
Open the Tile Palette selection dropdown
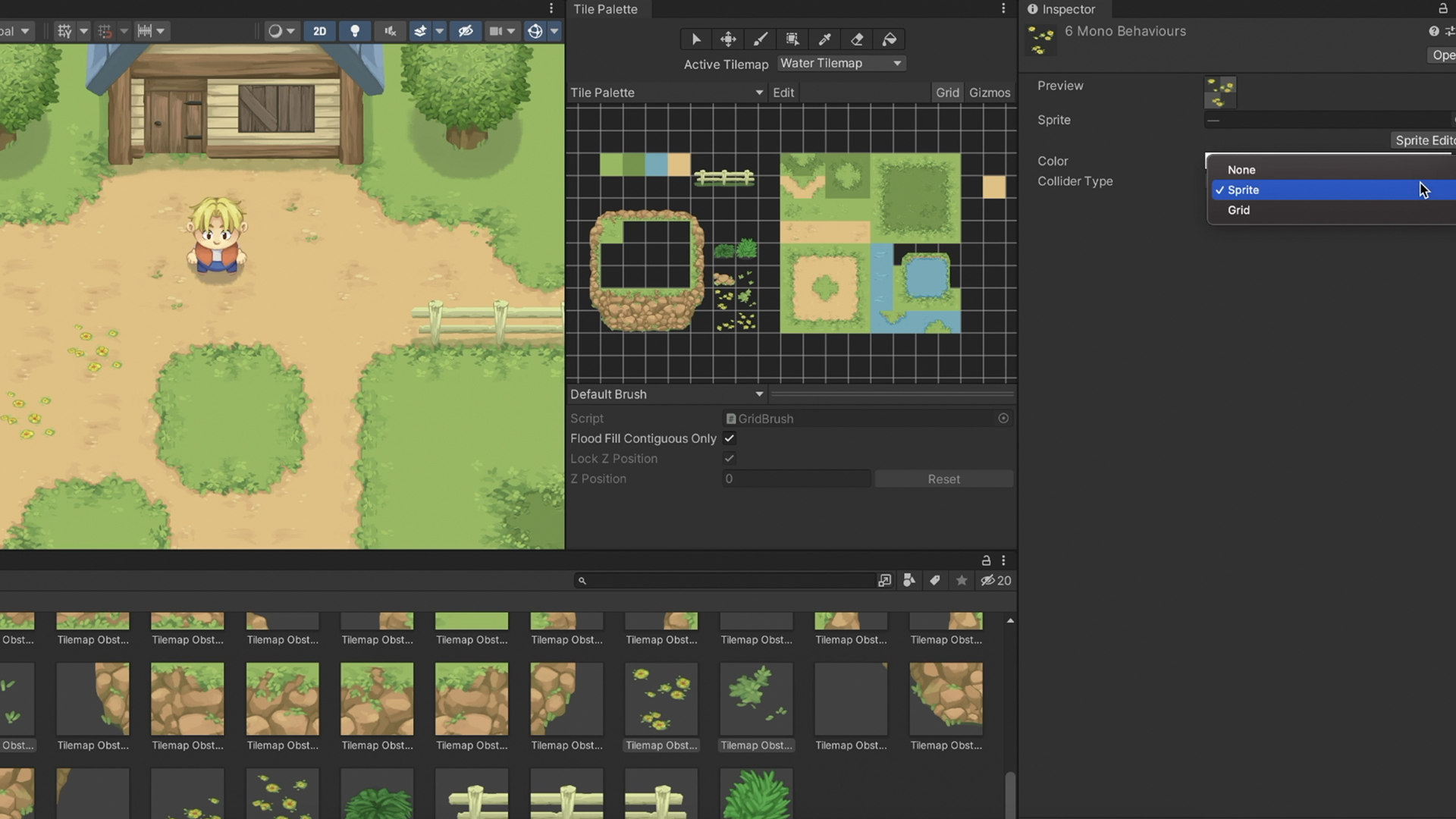pos(666,93)
